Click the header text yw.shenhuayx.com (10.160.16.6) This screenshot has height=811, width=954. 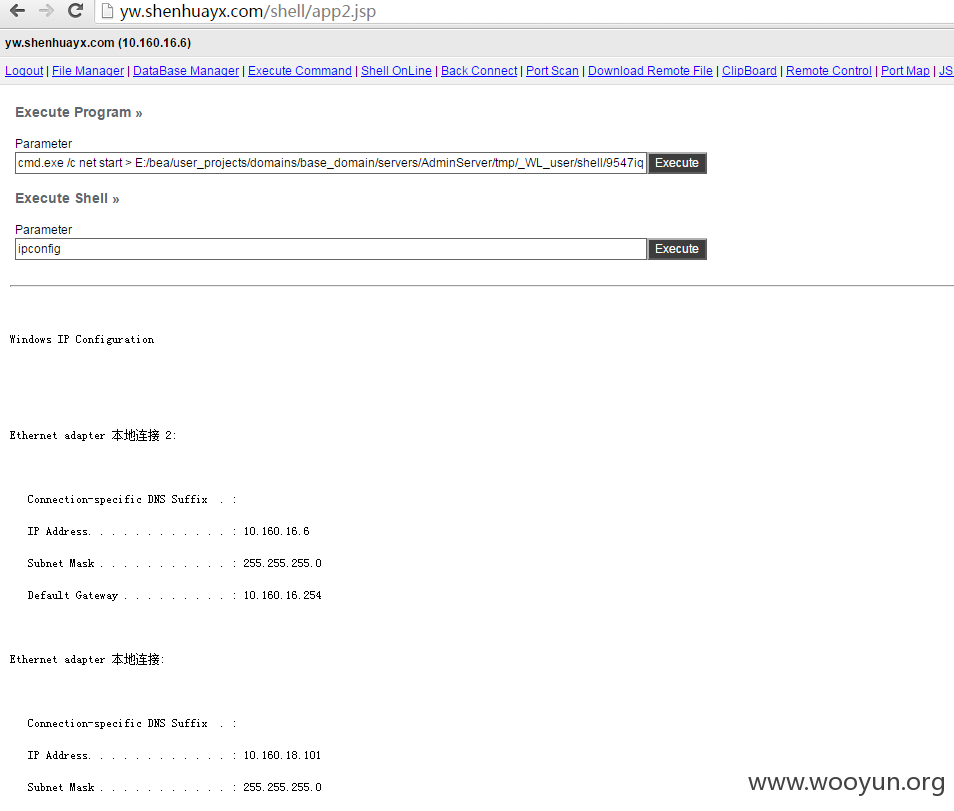[x=98, y=43]
